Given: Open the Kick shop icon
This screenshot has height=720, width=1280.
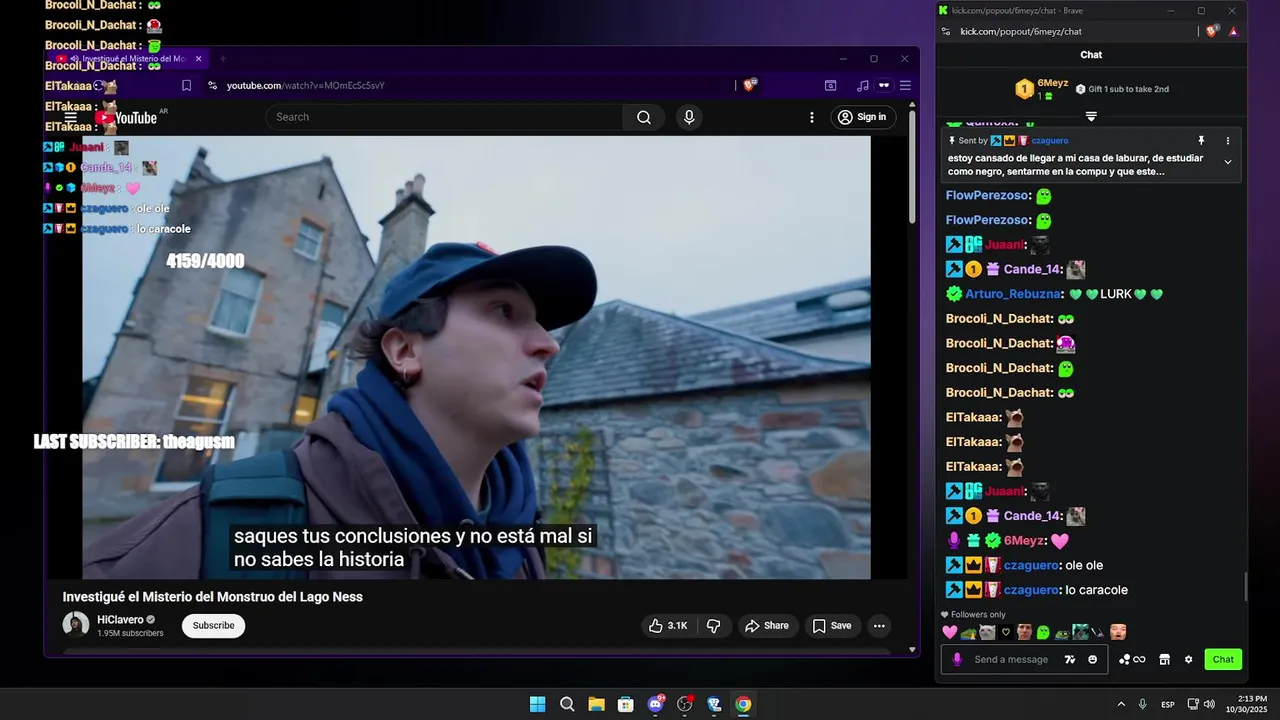Looking at the screenshot, I should coord(1164,659).
